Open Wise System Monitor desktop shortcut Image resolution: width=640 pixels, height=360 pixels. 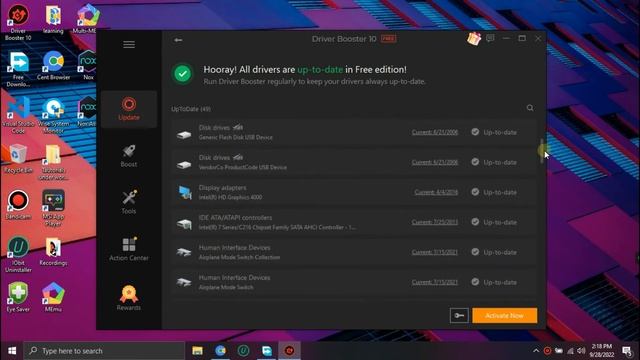point(53,116)
